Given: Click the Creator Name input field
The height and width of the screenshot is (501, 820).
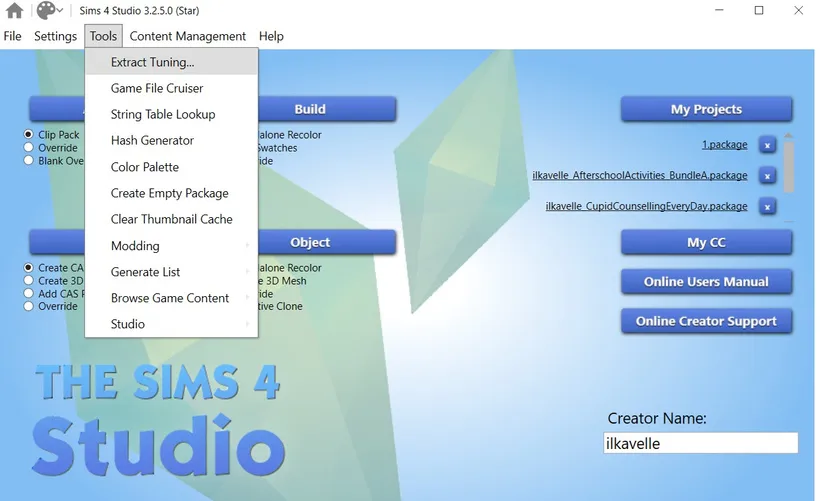Looking at the screenshot, I should coord(701,443).
